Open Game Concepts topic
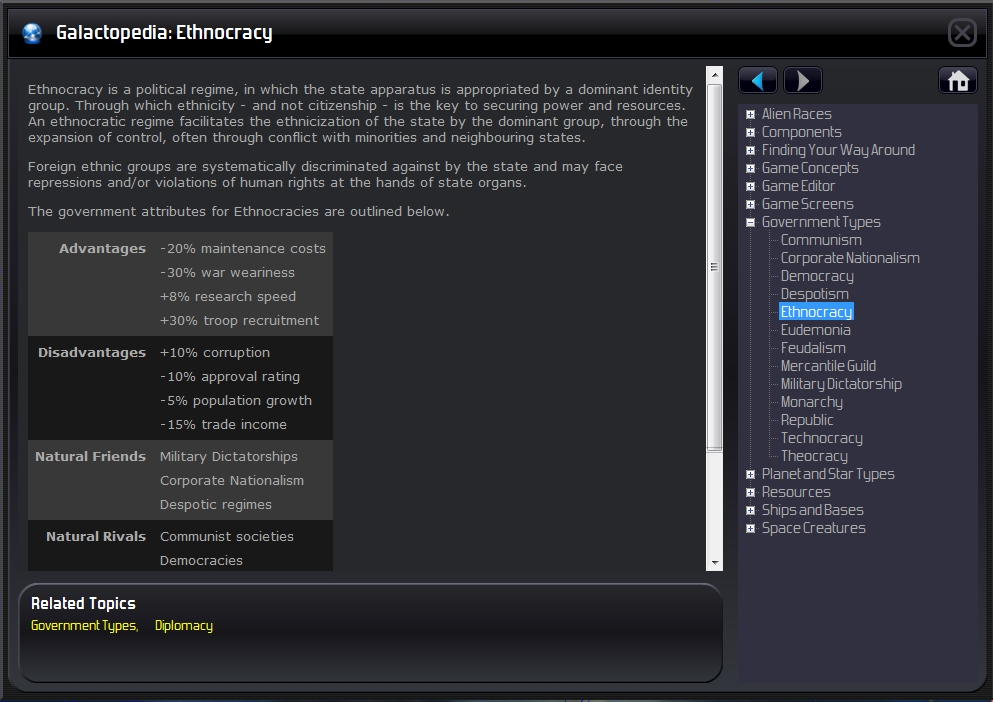This screenshot has width=993, height=702. tap(810, 168)
